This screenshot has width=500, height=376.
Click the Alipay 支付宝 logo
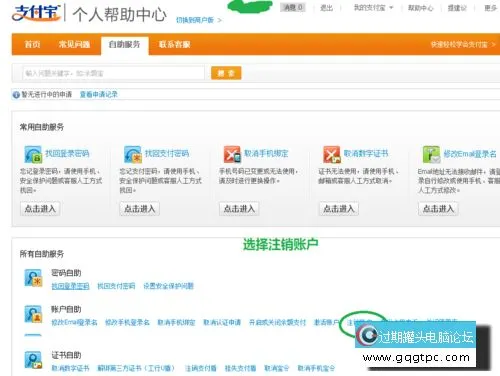pyautogui.click(x=36, y=13)
